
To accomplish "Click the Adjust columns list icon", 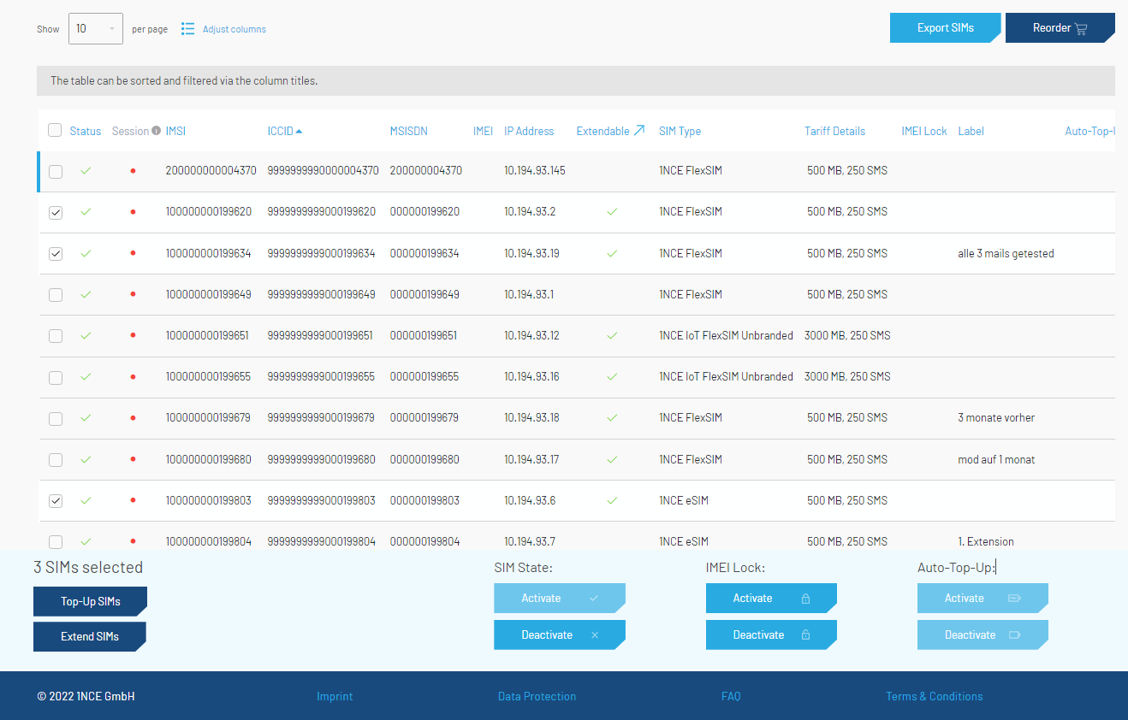I will pyautogui.click(x=188, y=29).
